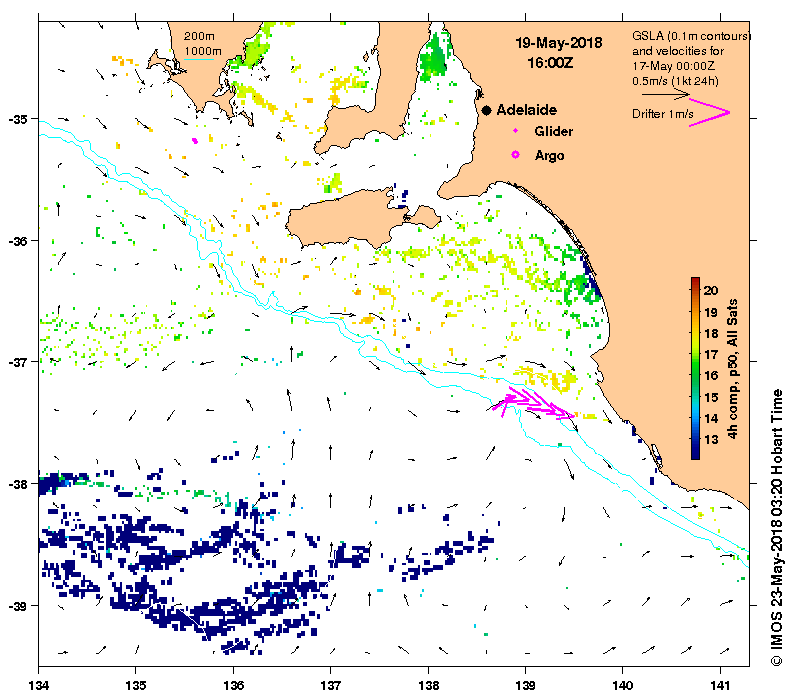
Task: Click the 1000m depth contour label
Action: coord(202,51)
